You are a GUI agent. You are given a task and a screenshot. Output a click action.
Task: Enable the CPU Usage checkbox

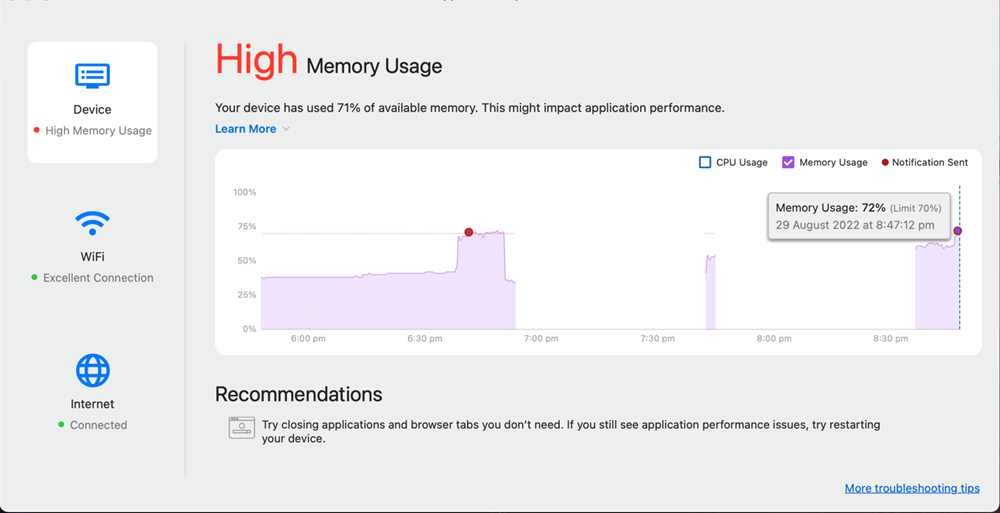click(705, 162)
